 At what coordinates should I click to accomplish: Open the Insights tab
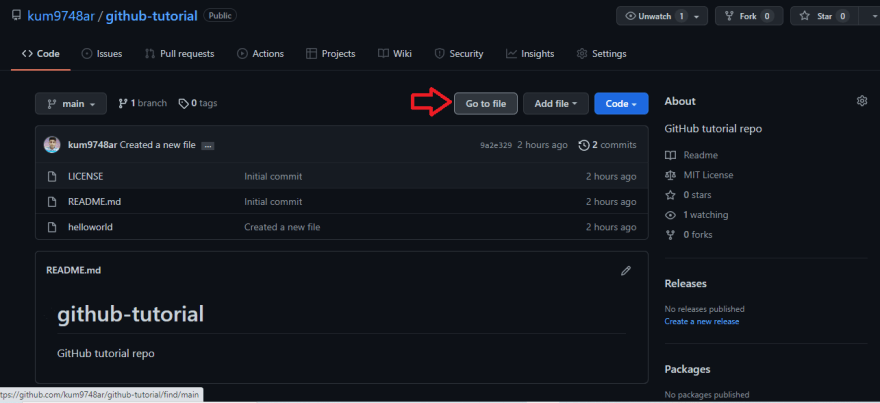click(x=530, y=54)
